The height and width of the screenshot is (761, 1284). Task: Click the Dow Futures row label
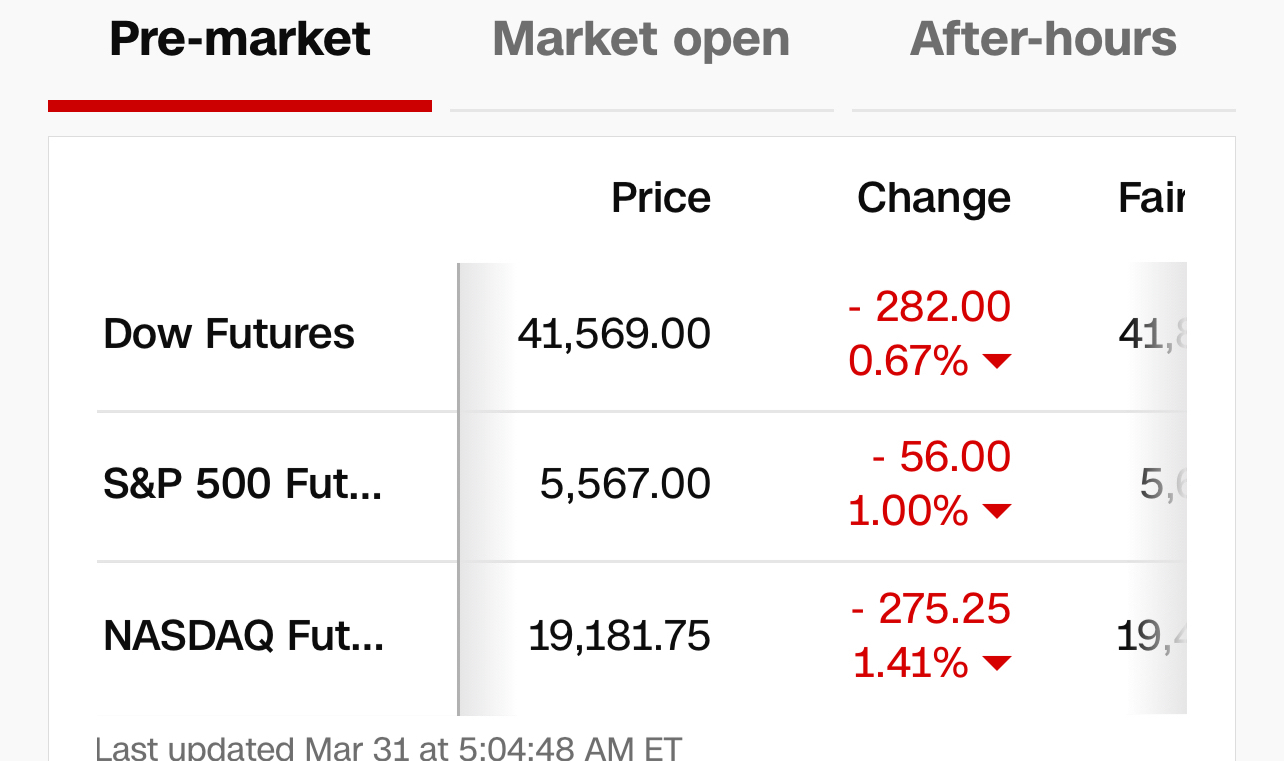[229, 334]
